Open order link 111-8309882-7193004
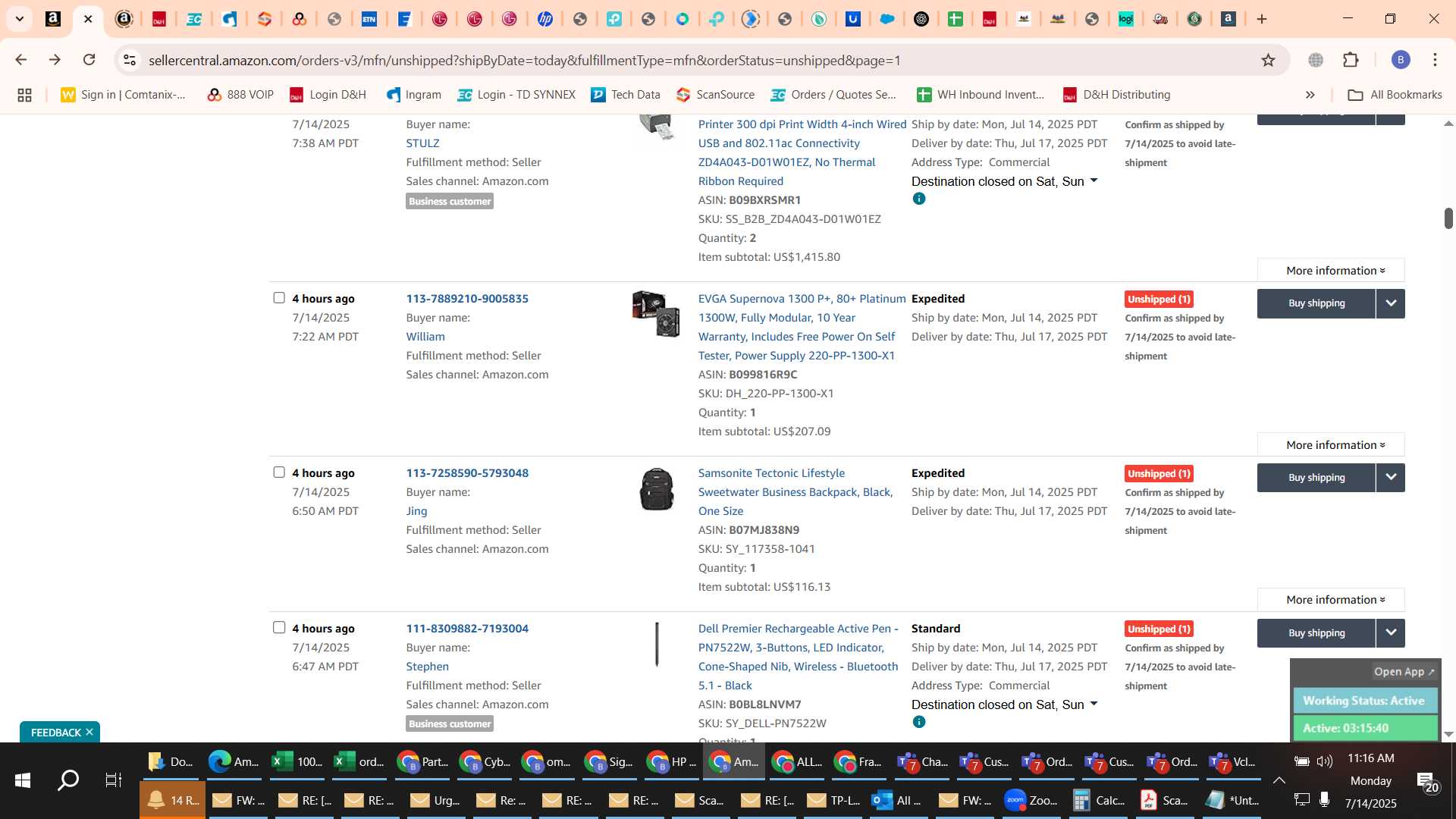This screenshot has height=819, width=1456. pyautogui.click(x=467, y=629)
